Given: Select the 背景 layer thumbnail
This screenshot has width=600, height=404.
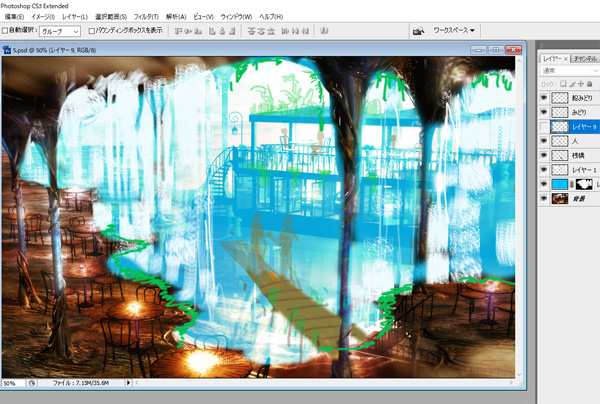Looking at the screenshot, I should 559,199.
